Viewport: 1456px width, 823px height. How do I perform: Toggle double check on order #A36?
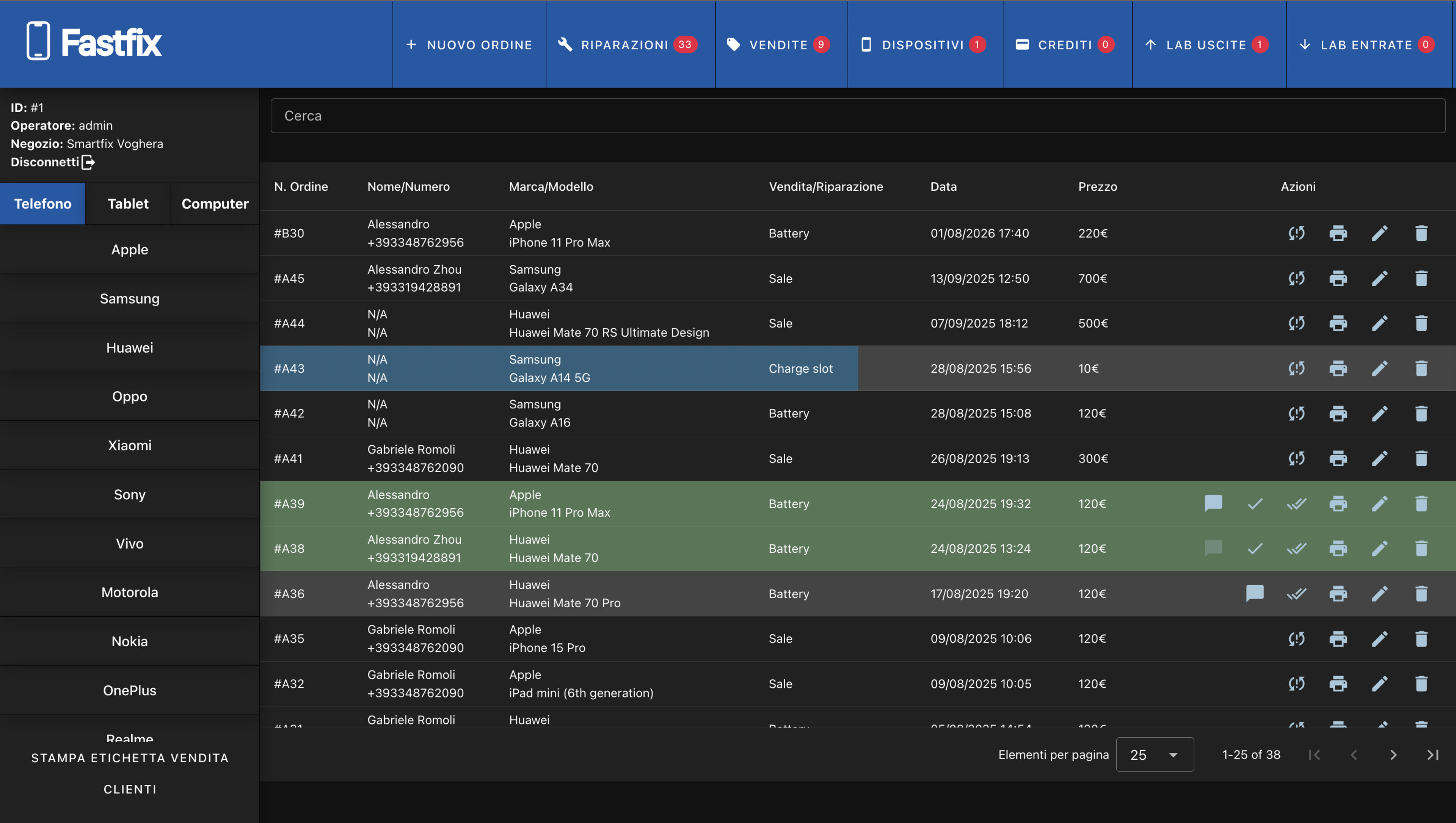1297,594
